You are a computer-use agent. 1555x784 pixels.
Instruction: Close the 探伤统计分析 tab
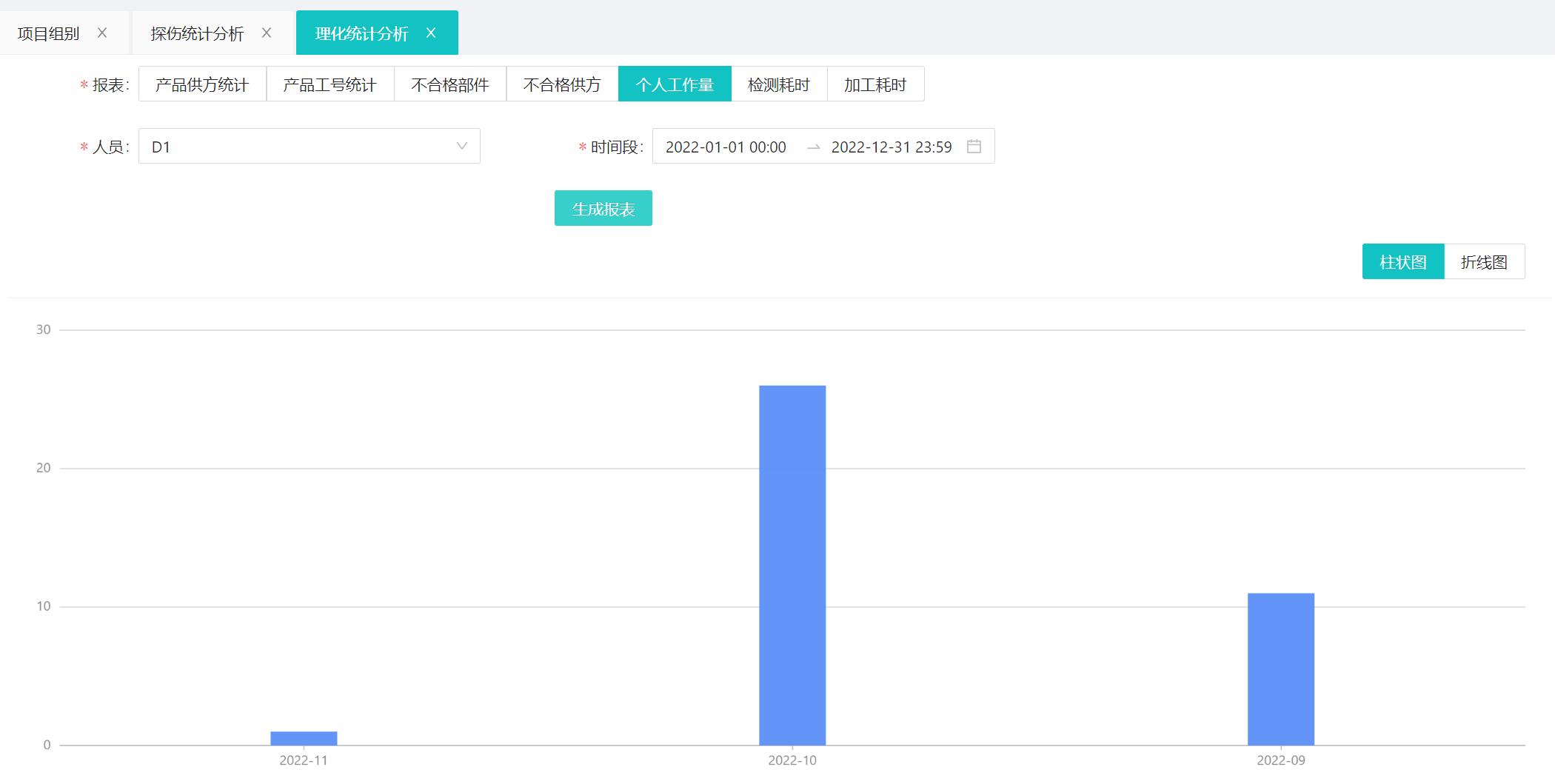(x=267, y=33)
